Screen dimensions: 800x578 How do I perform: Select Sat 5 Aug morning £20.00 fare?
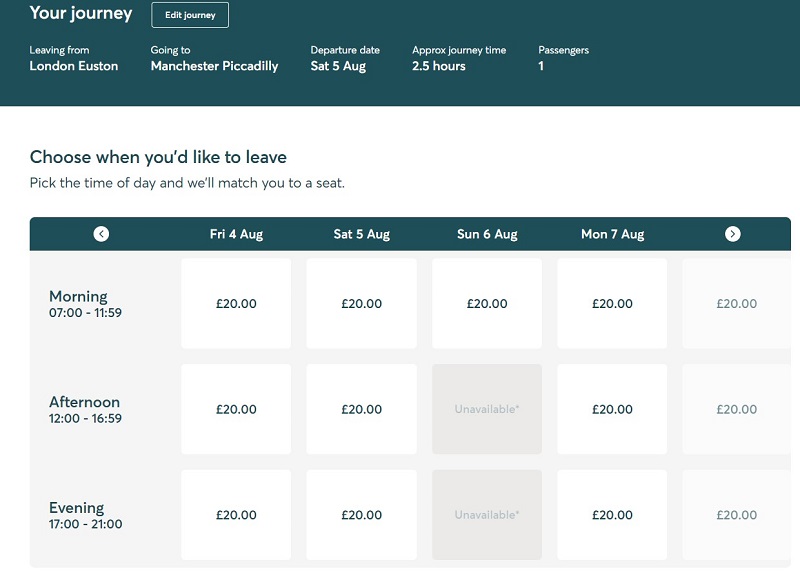pyautogui.click(x=362, y=304)
